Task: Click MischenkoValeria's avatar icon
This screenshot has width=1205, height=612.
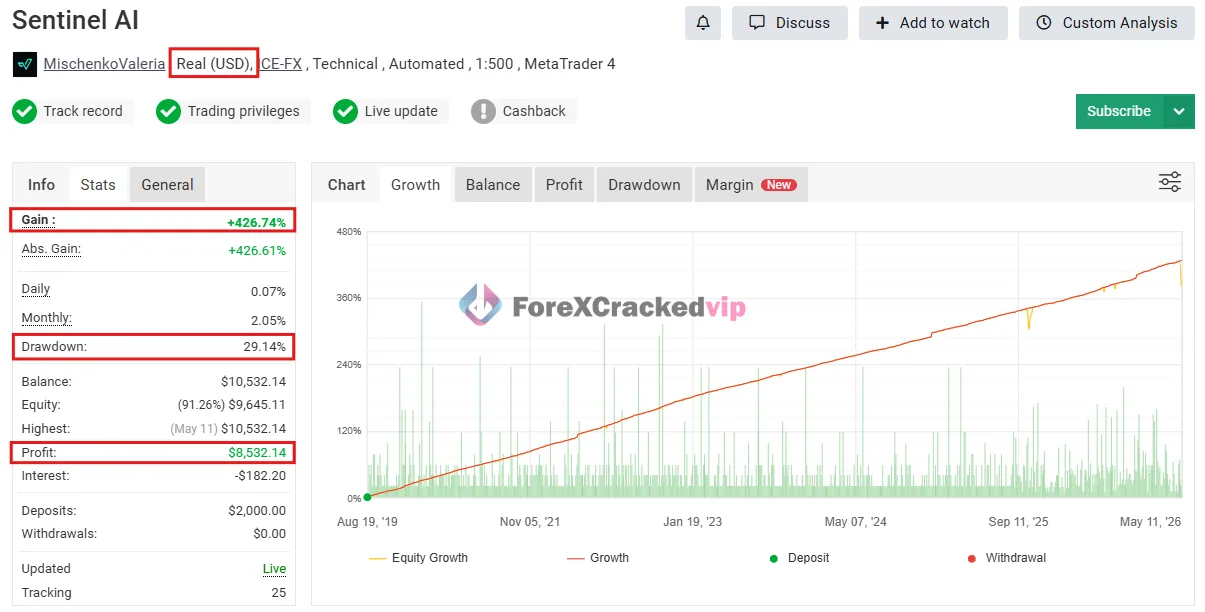Action: click(x=25, y=64)
